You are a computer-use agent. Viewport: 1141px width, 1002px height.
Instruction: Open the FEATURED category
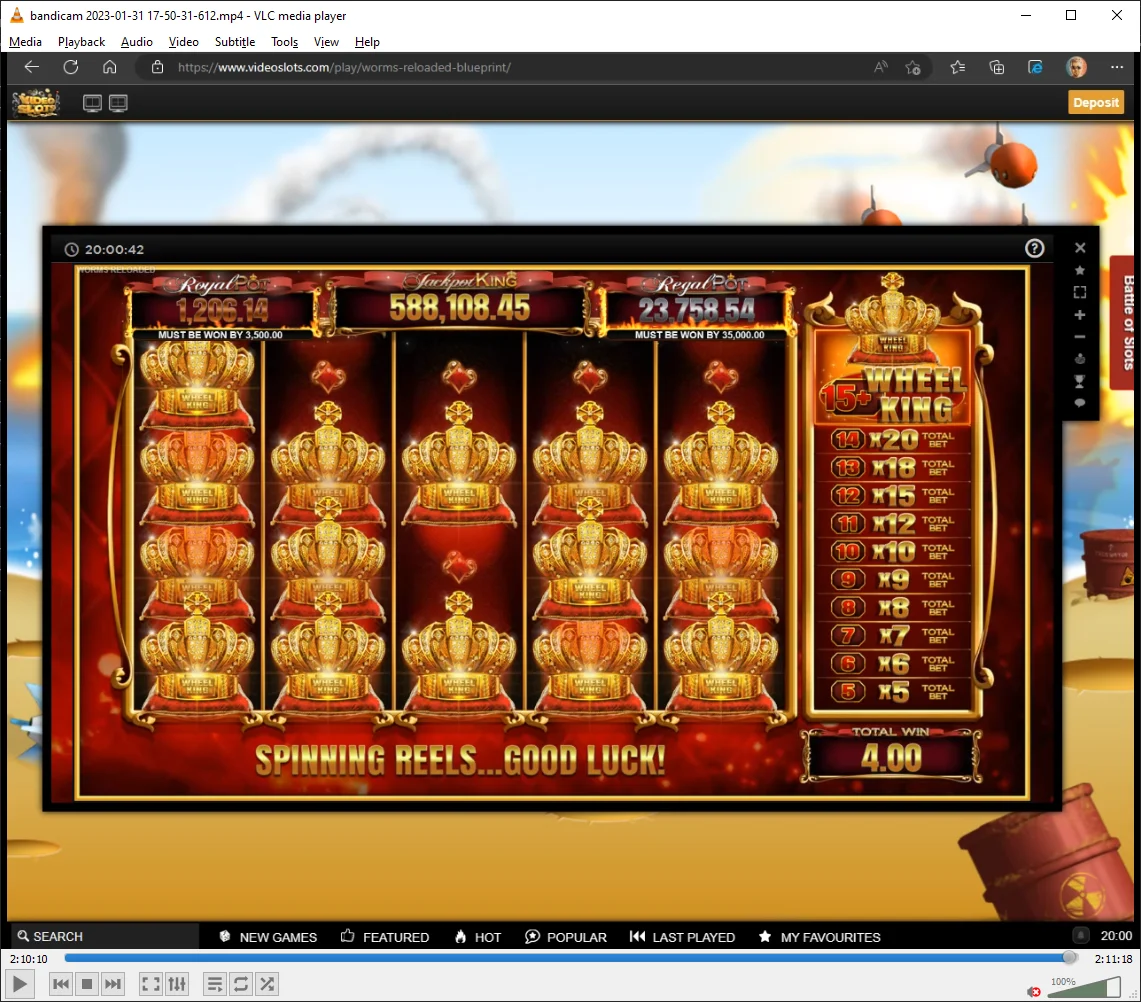[385, 937]
